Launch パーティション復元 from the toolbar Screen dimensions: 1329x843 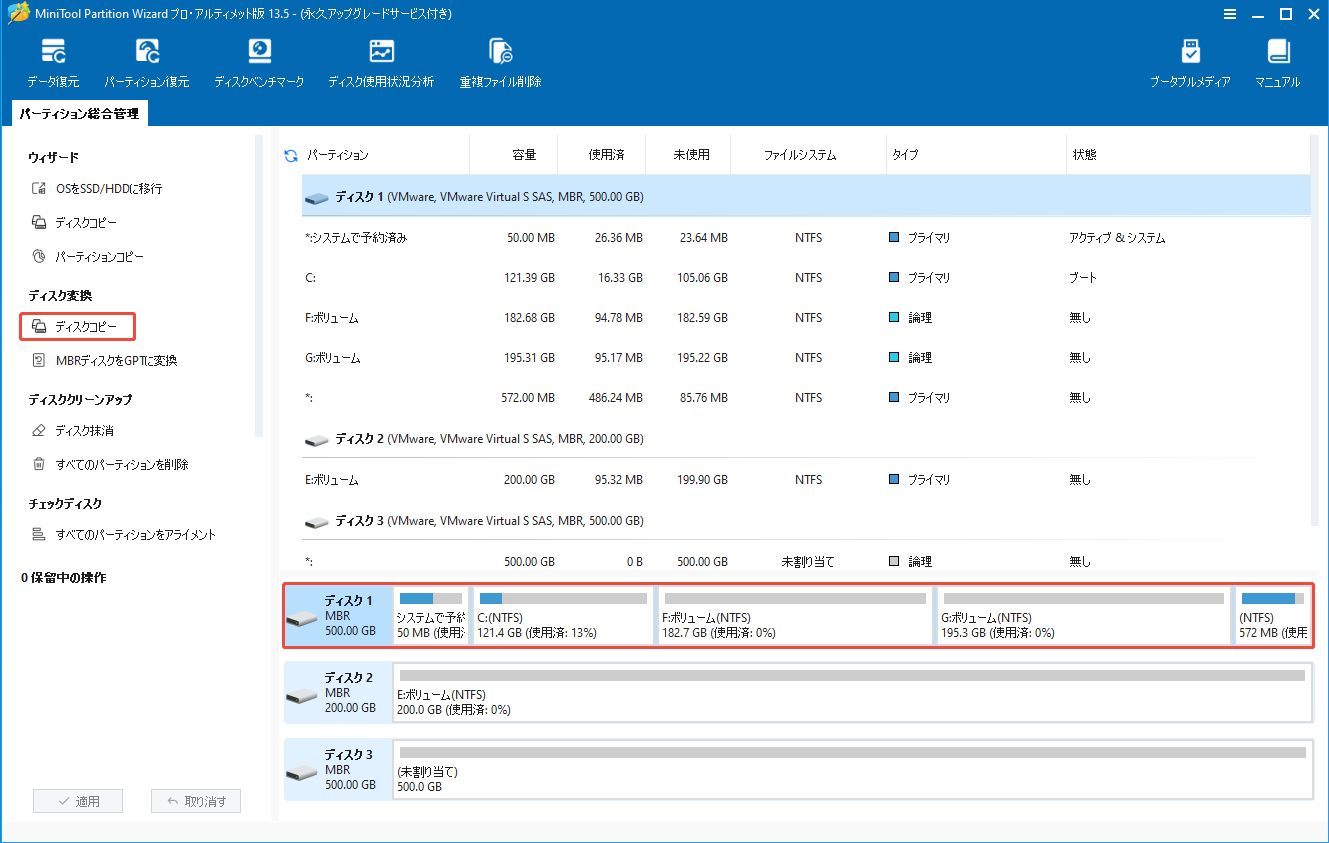coord(148,60)
